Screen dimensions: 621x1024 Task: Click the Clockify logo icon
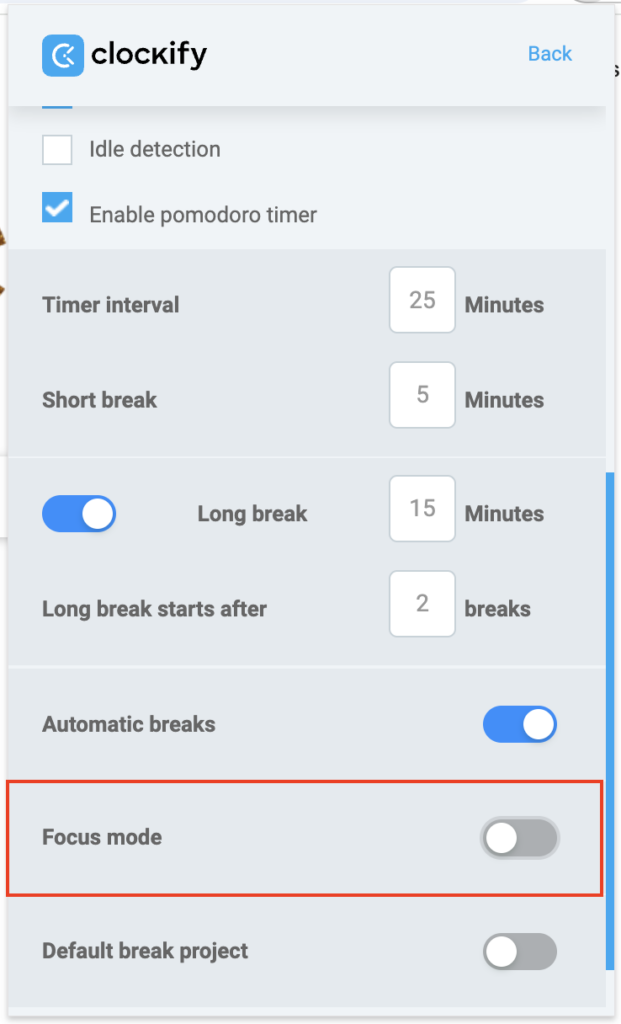pyautogui.click(x=62, y=55)
